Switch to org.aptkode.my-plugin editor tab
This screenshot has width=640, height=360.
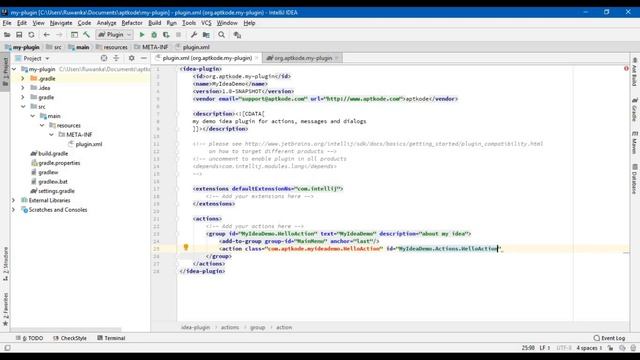pos(302,58)
